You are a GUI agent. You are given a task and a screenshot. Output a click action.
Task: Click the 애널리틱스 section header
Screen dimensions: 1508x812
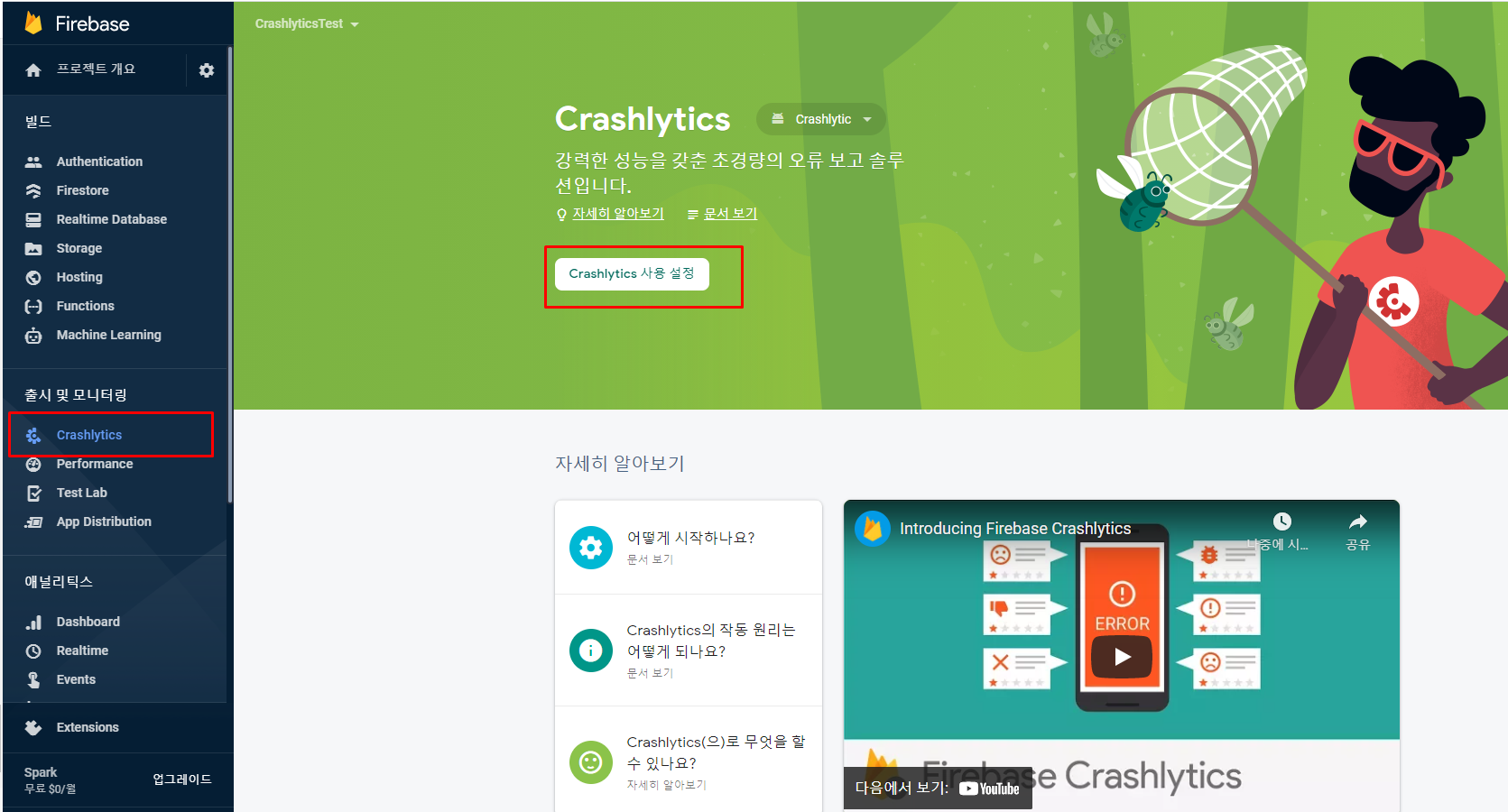pos(59,582)
